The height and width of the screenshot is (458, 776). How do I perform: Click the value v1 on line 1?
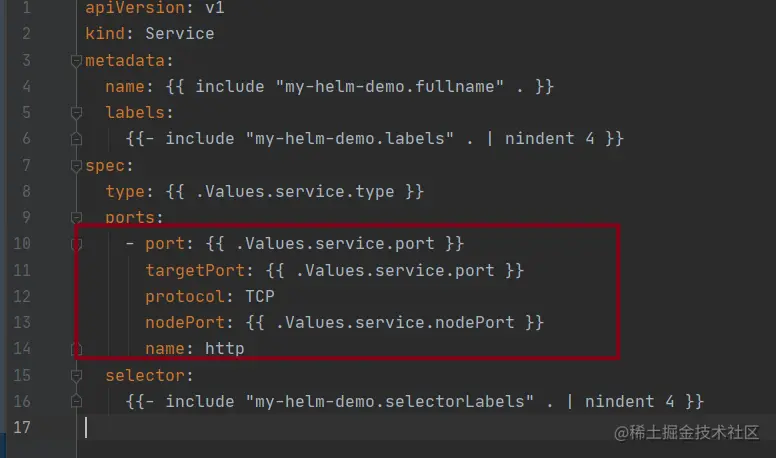(215, 8)
